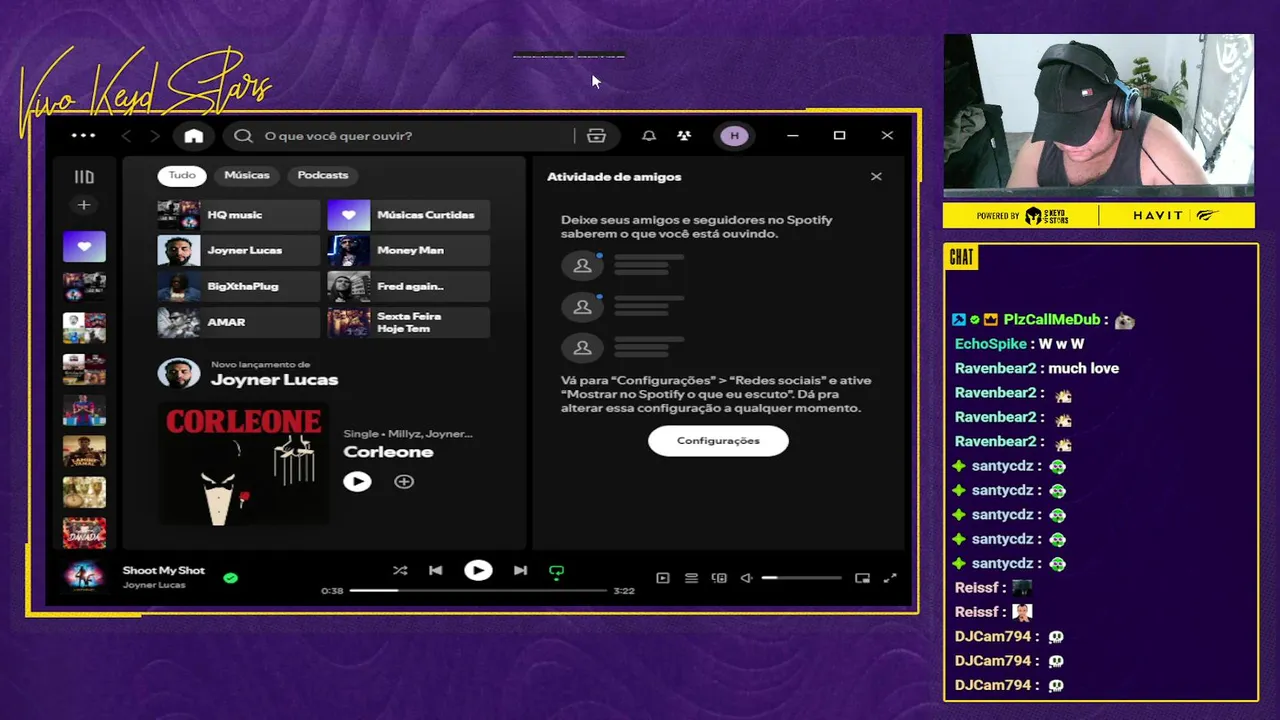This screenshot has height=720, width=1280.
Task: Open the profile avatar 'H' menu
Action: coord(734,136)
